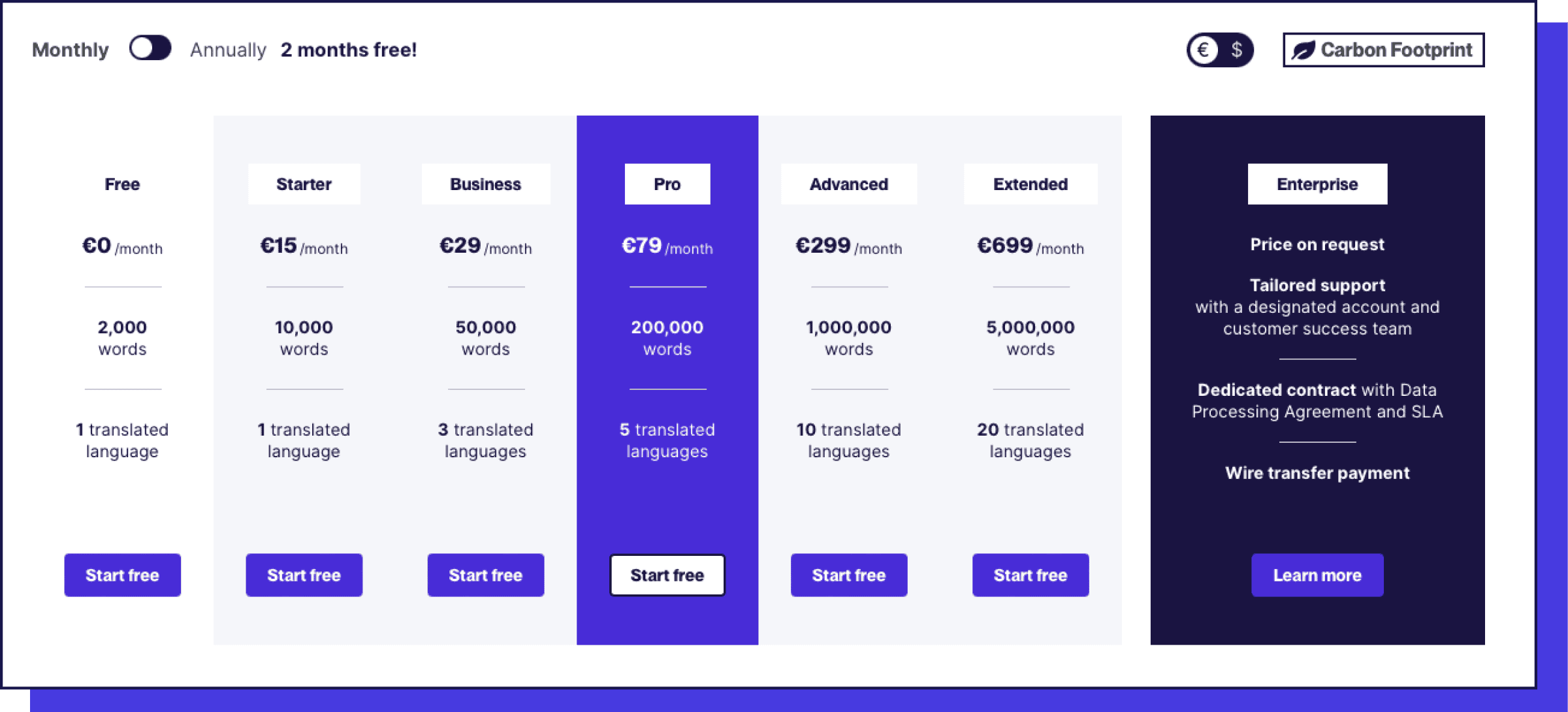Click Learn more for Enterprise
Image resolution: width=1568 pixels, height=712 pixels.
[x=1317, y=575]
